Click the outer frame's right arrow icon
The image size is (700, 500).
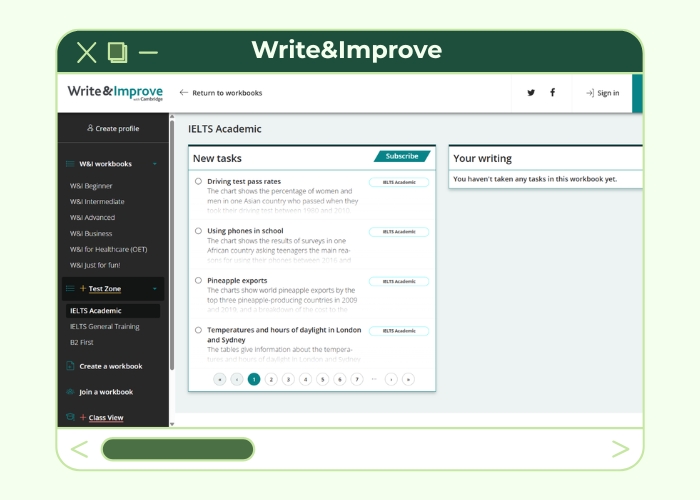pos(620,449)
